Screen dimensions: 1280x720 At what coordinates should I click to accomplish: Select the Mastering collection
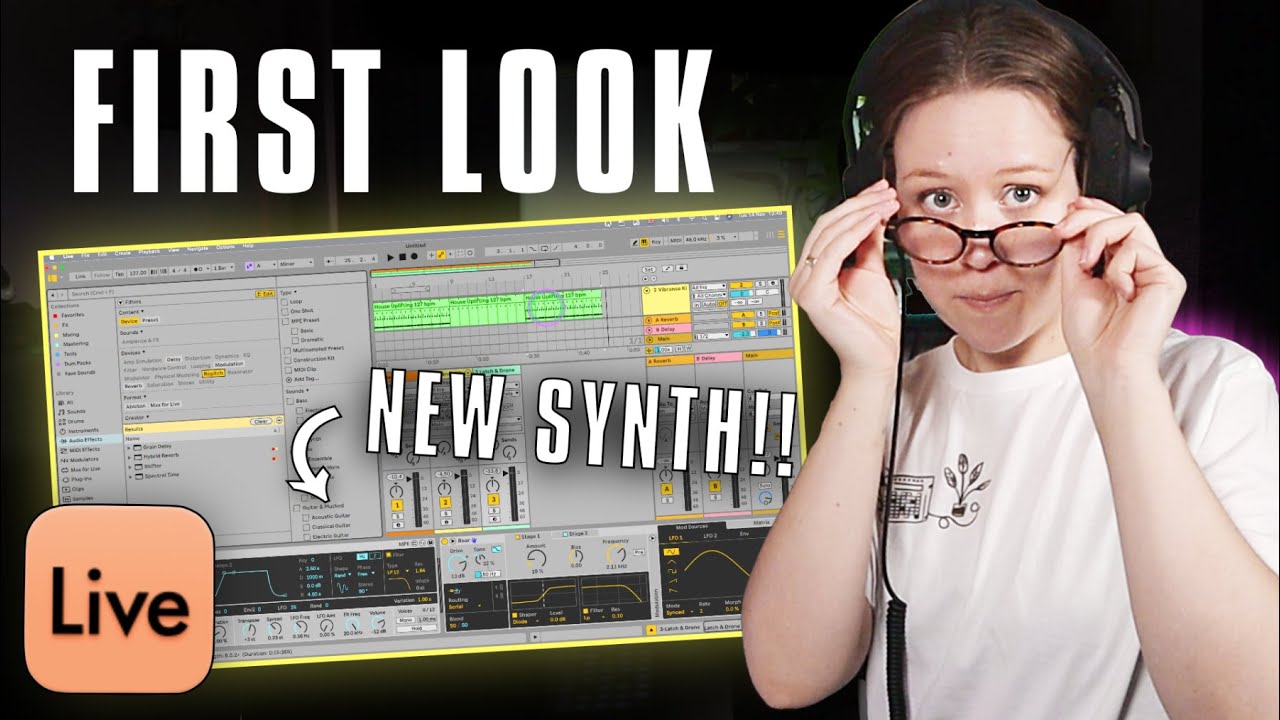[x=75, y=344]
